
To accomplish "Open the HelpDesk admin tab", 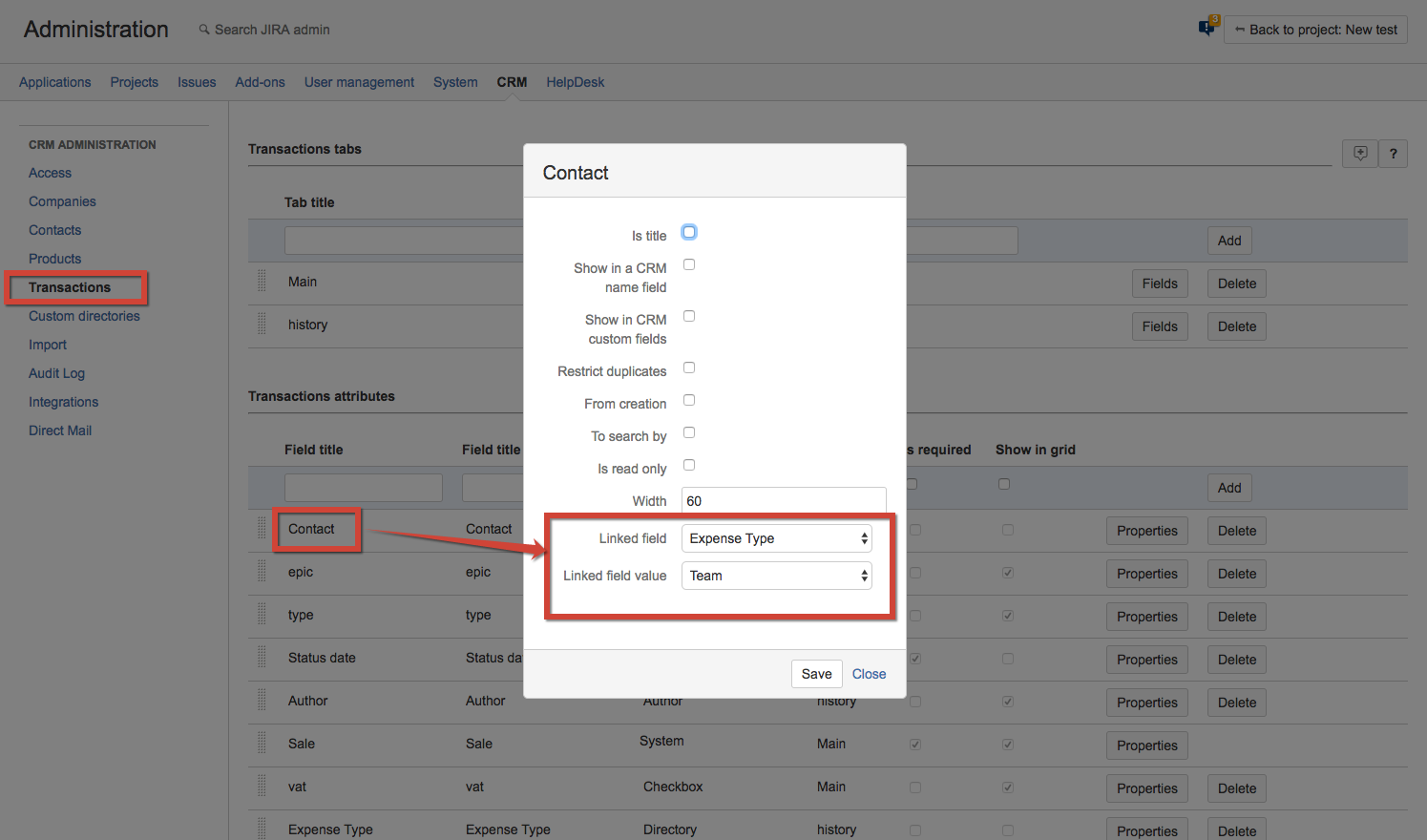I will tap(575, 82).
